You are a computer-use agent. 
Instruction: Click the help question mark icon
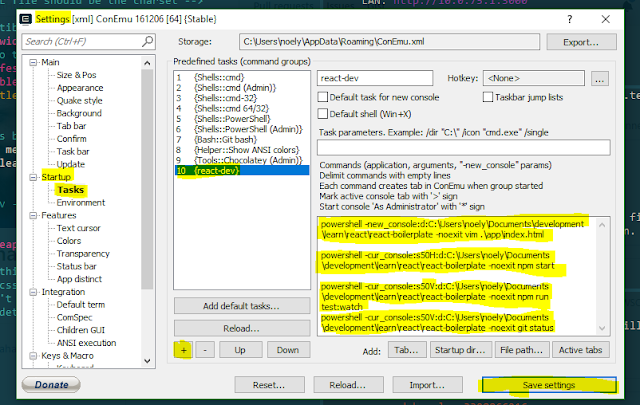point(569,19)
